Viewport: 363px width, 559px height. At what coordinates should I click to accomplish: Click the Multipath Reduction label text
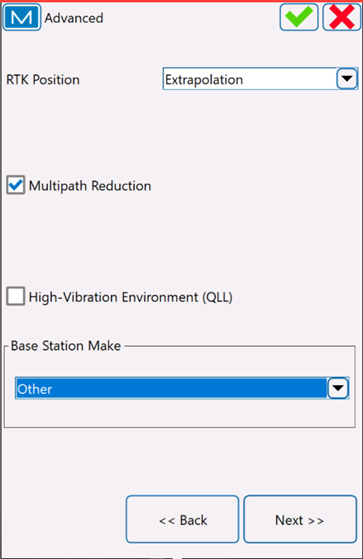(x=90, y=186)
